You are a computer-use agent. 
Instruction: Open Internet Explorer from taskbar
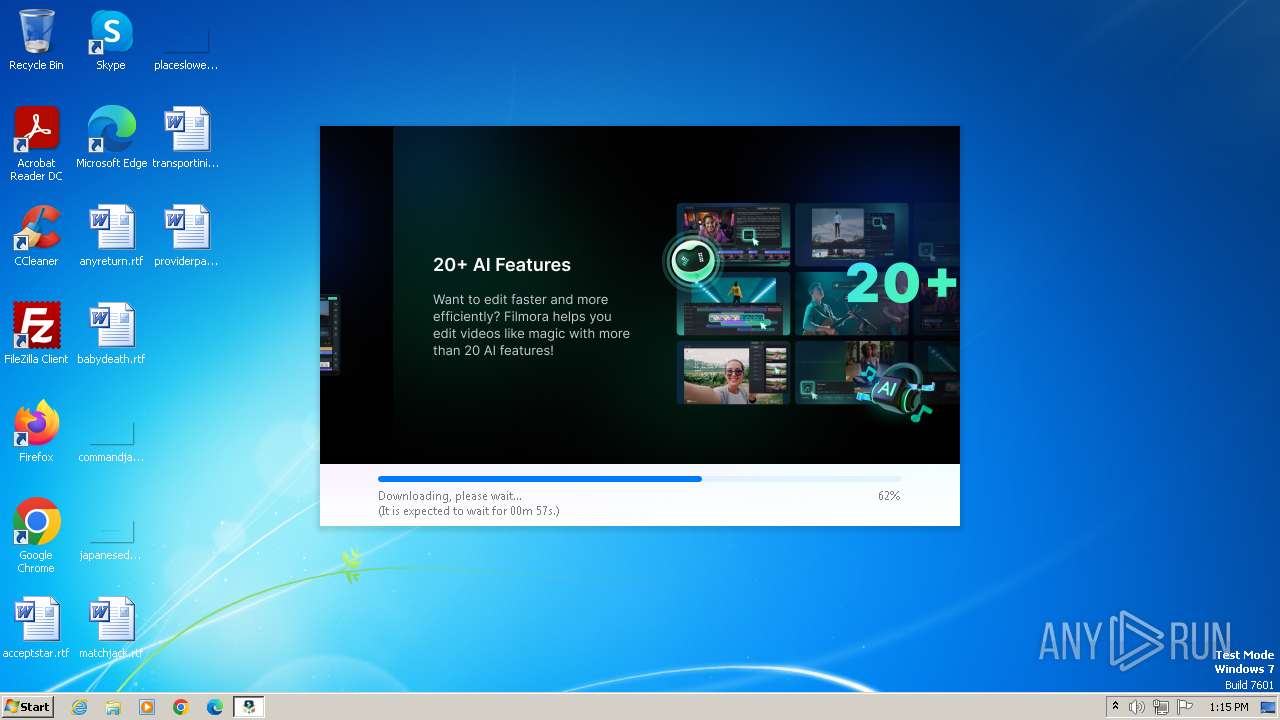[x=79, y=707]
